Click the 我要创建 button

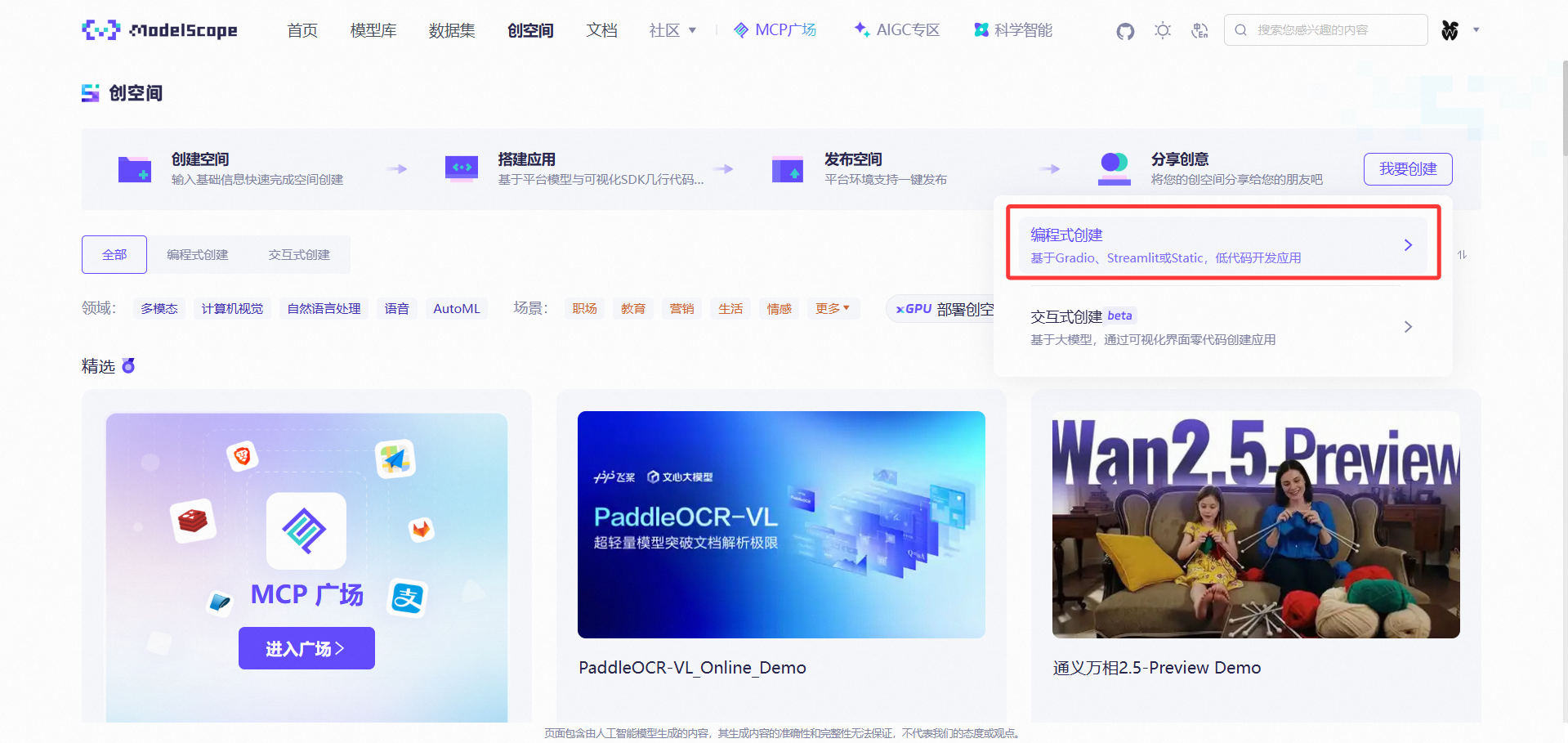coord(1407,169)
